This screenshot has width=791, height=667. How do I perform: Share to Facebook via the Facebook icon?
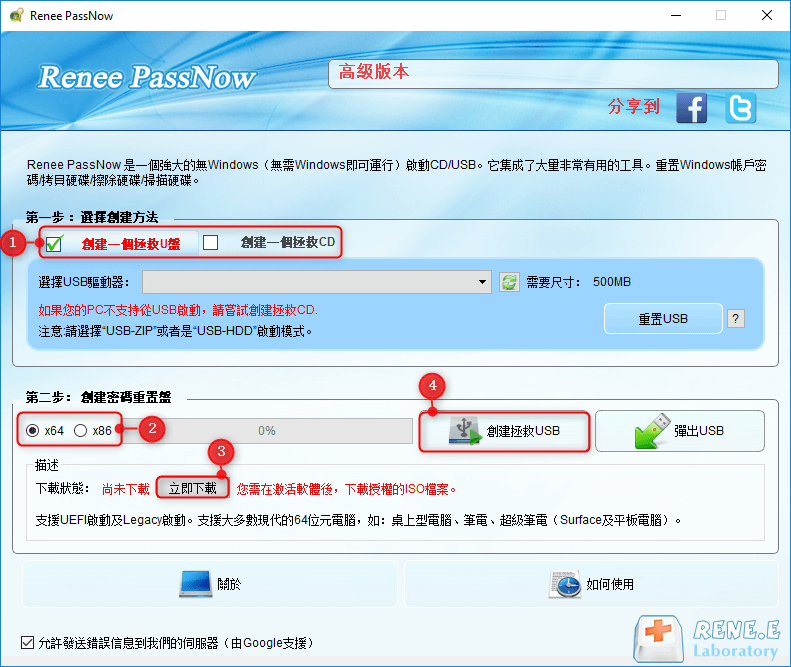691,107
